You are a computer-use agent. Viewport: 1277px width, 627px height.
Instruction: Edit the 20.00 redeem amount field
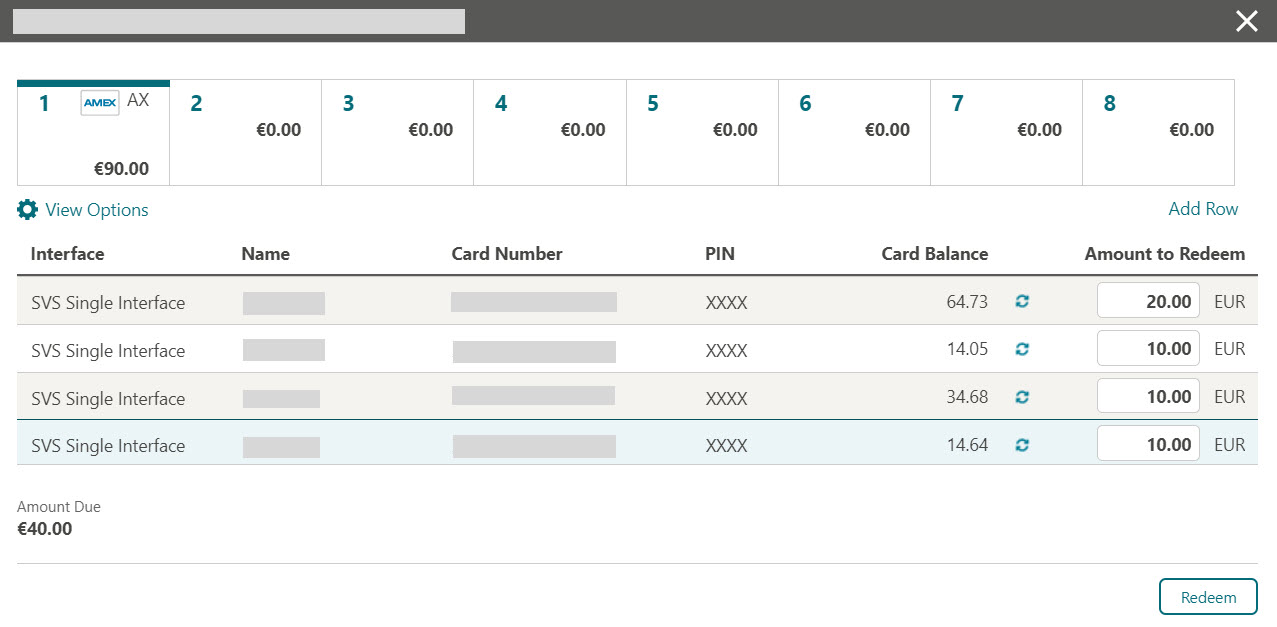(1147, 300)
